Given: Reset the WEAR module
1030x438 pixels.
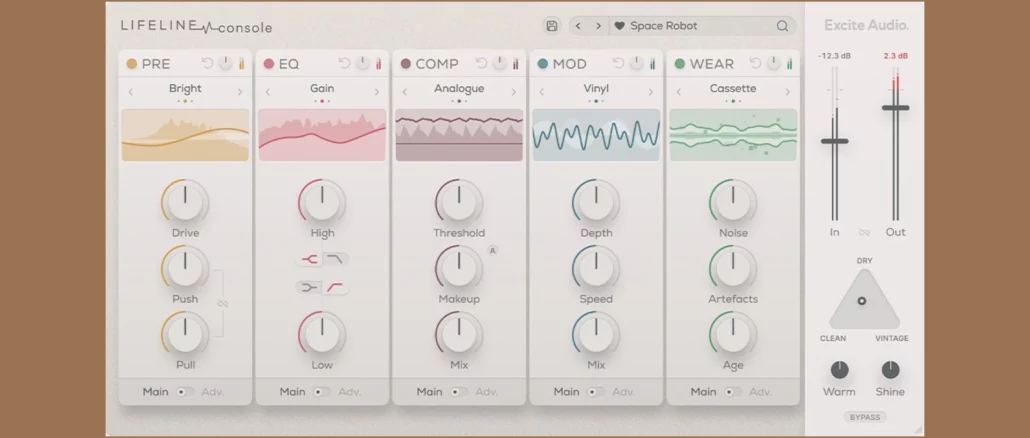Looking at the screenshot, I should pos(755,63).
